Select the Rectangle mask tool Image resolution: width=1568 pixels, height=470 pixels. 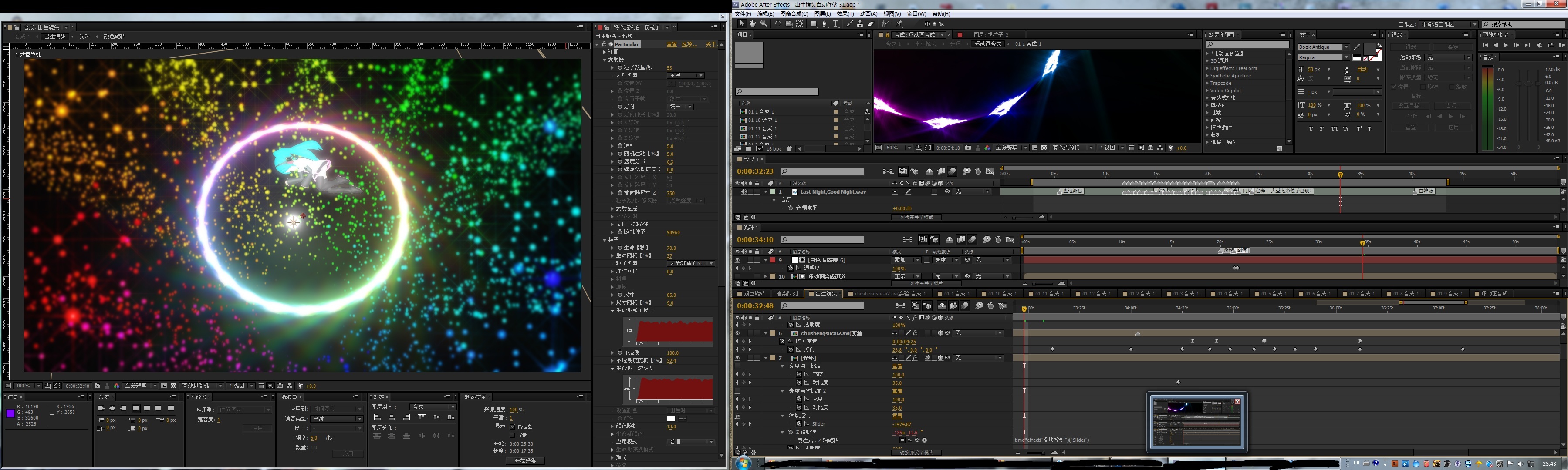814,23
